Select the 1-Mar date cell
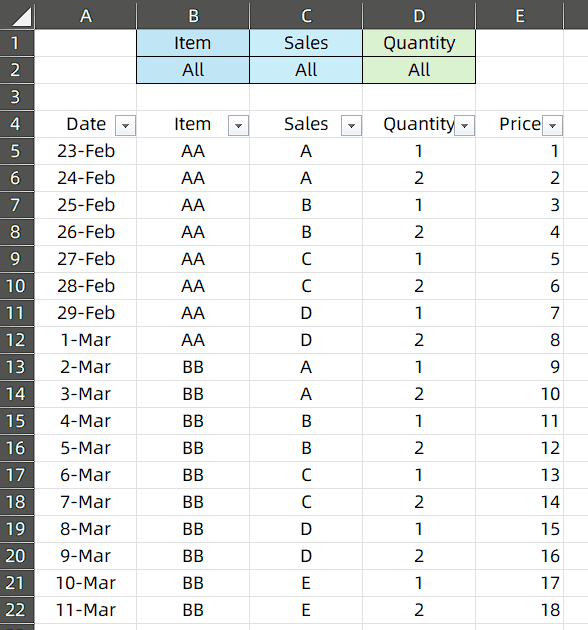Screen dimensions: 588x630 (86, 340)
